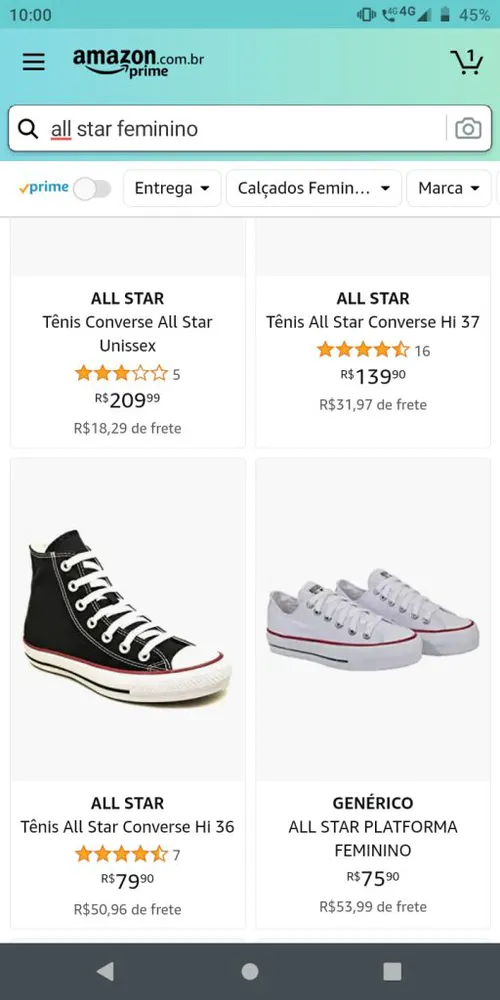The width and height of the screenshot is (500, 1000).
Task: Open camera image search
Action: pos(468,129)
